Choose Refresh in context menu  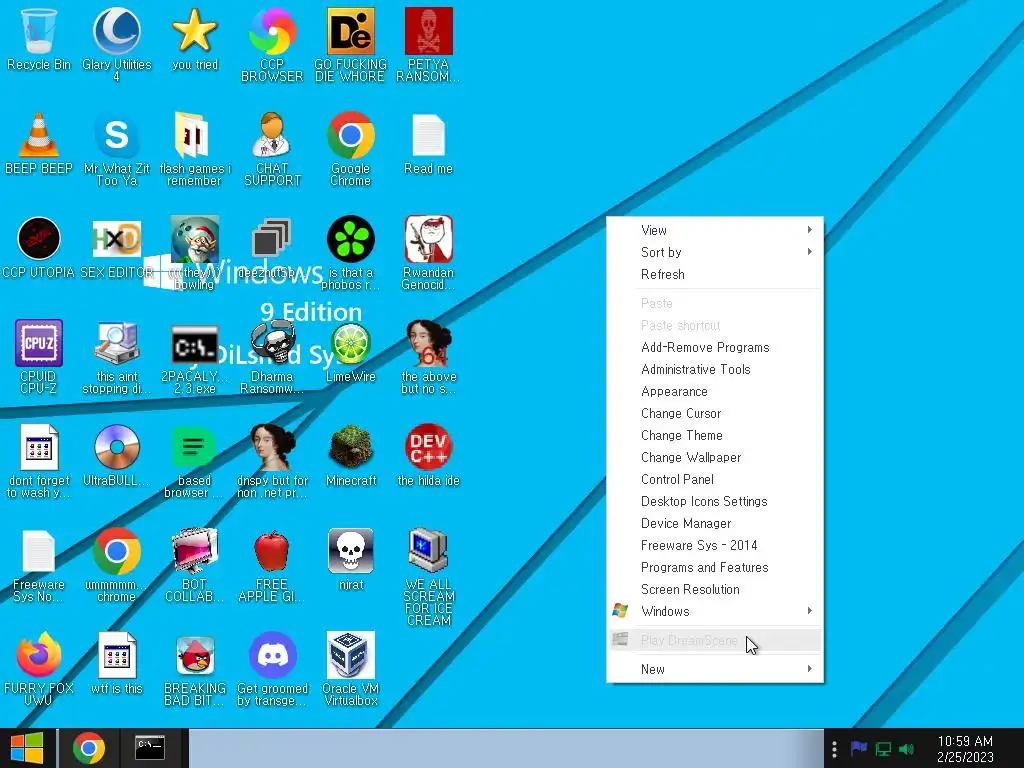714,274
